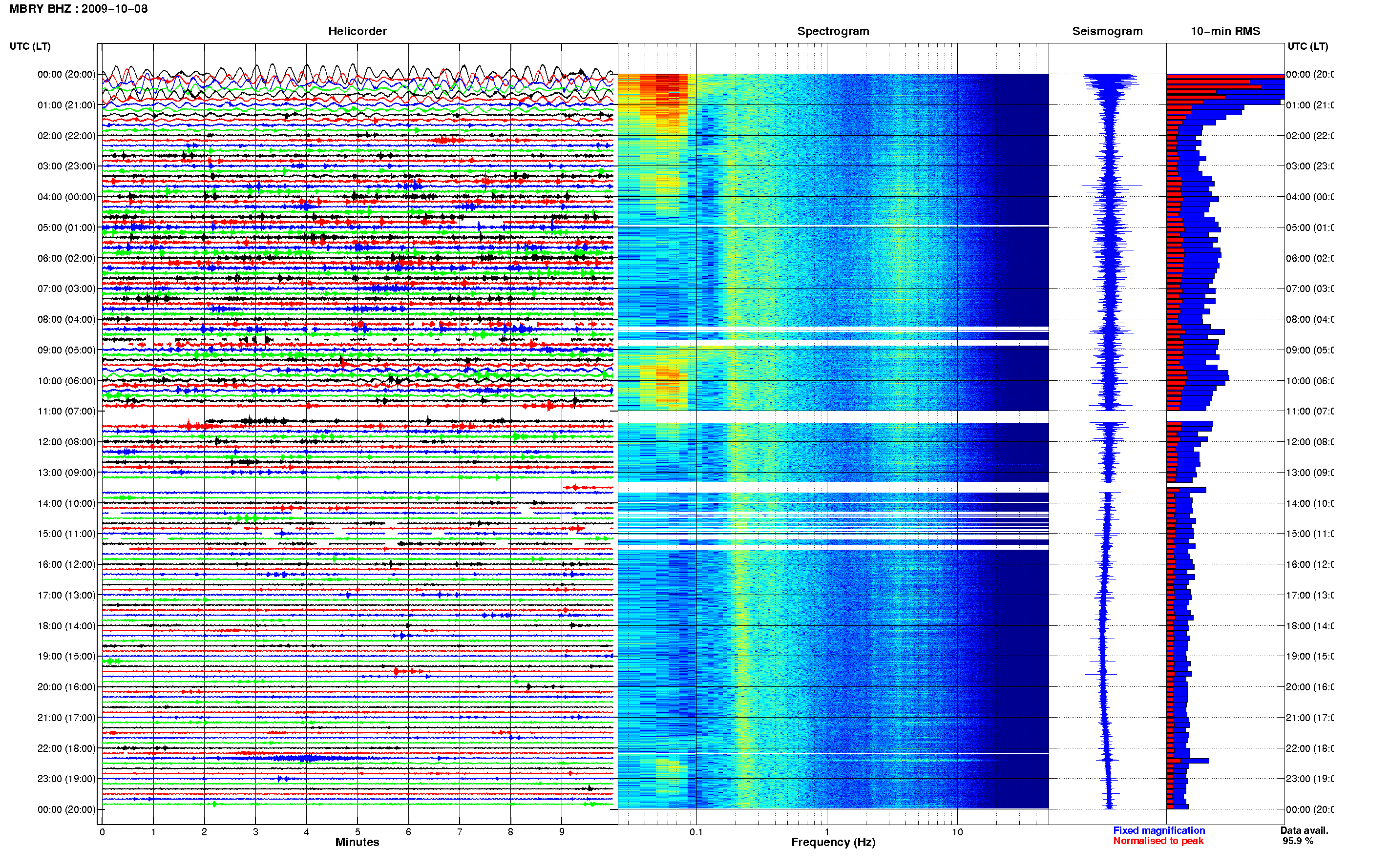The width and height of the screenshot is (1389, 868).
Task: Click the right 'UTC (LT)' axis header
Action: (x=1307, y=46)
